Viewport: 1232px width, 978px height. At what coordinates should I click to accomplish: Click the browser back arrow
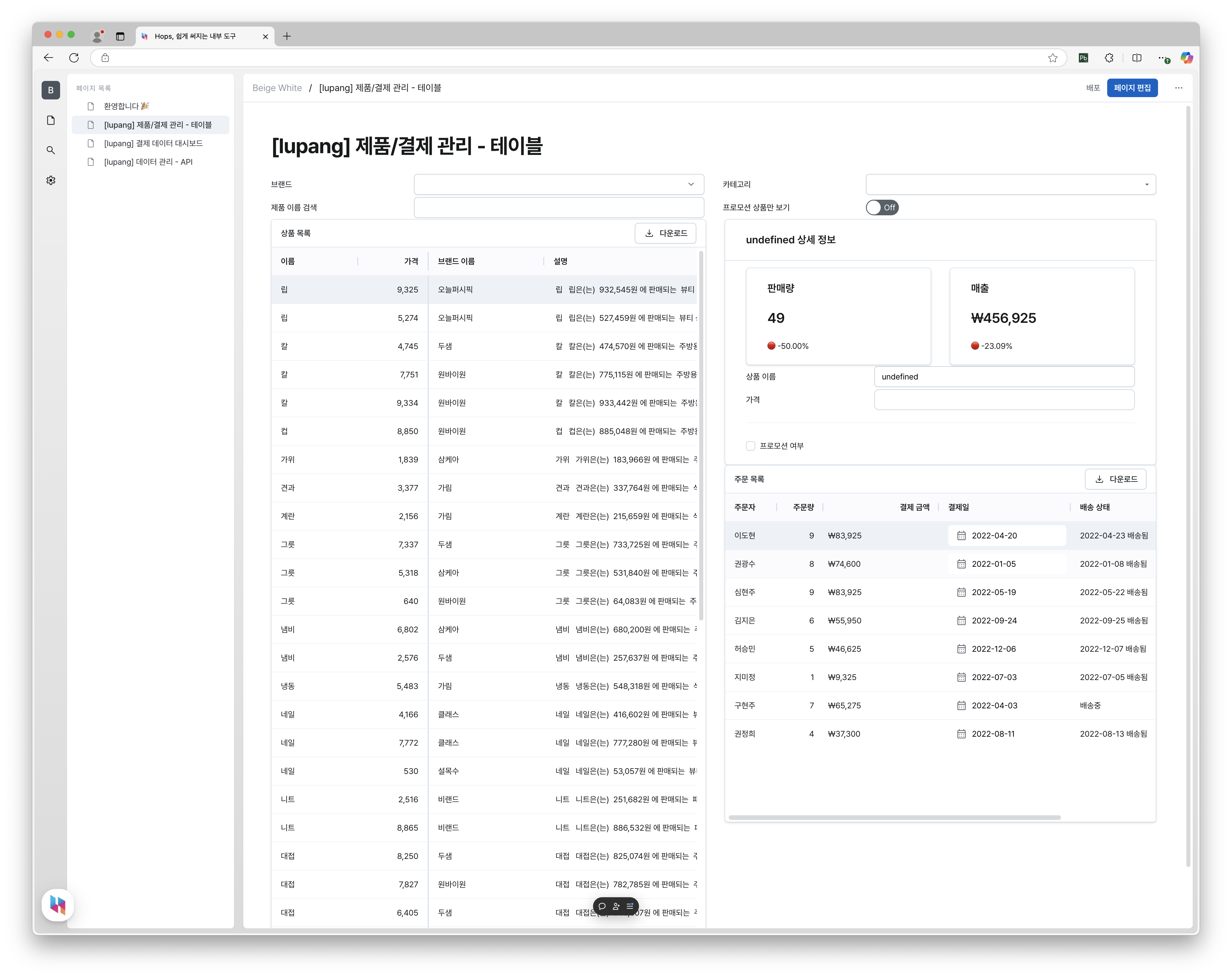pos(49,58)
